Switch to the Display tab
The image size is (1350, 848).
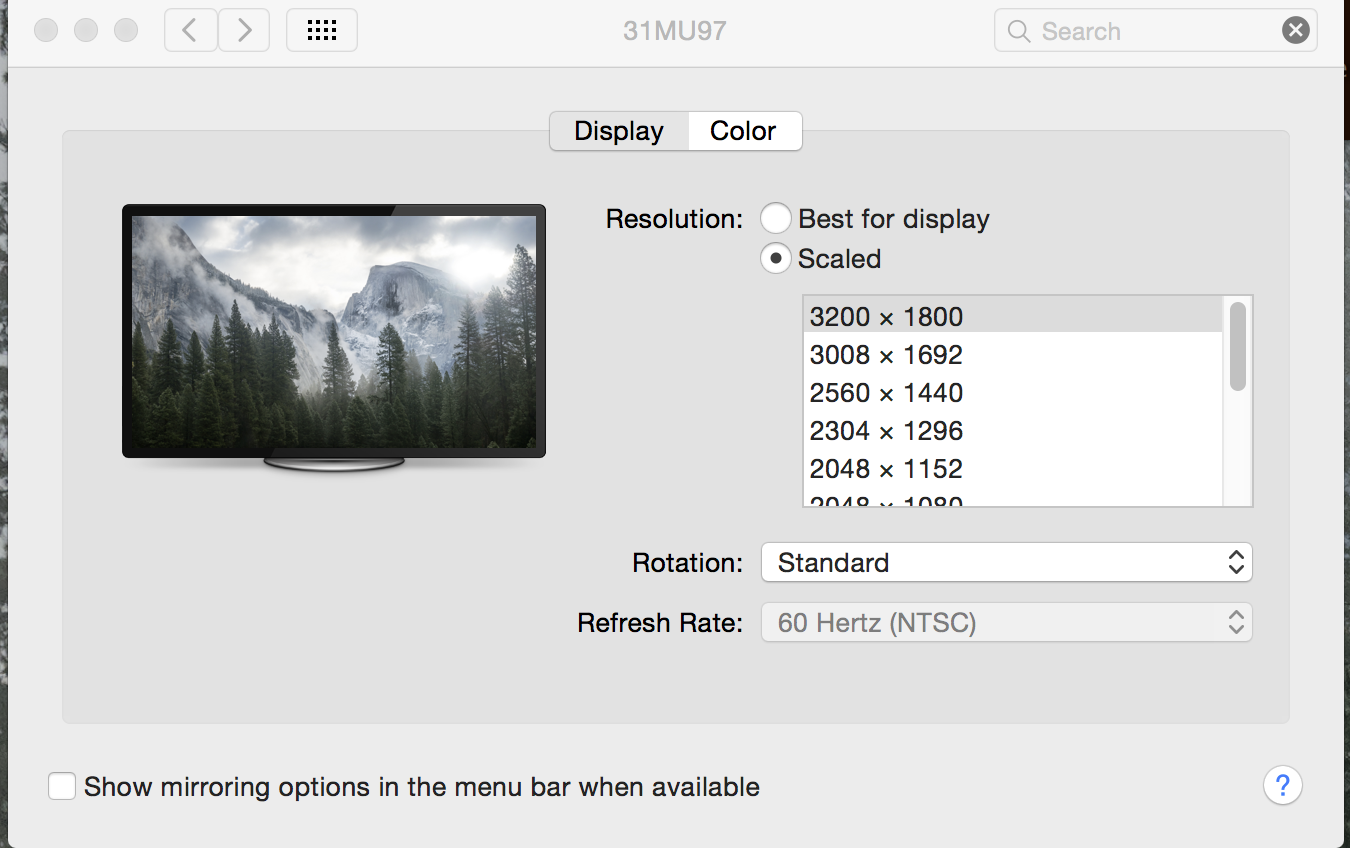tap(619, 131)
